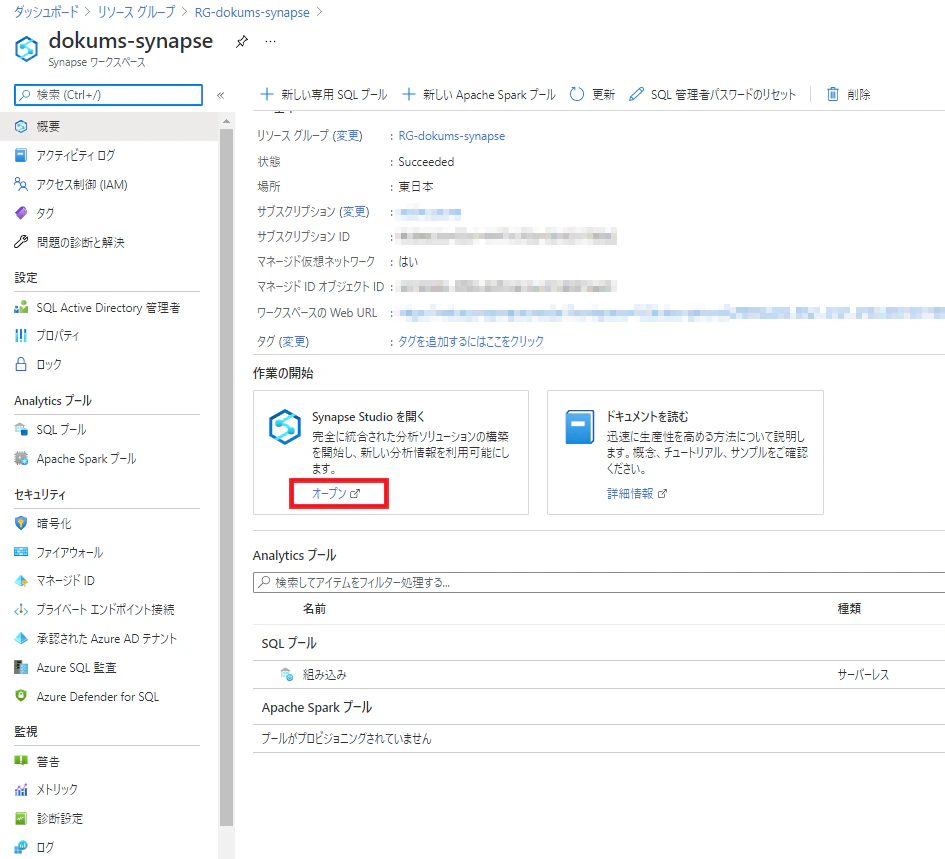Open the 概要 overview menu item

109,127
